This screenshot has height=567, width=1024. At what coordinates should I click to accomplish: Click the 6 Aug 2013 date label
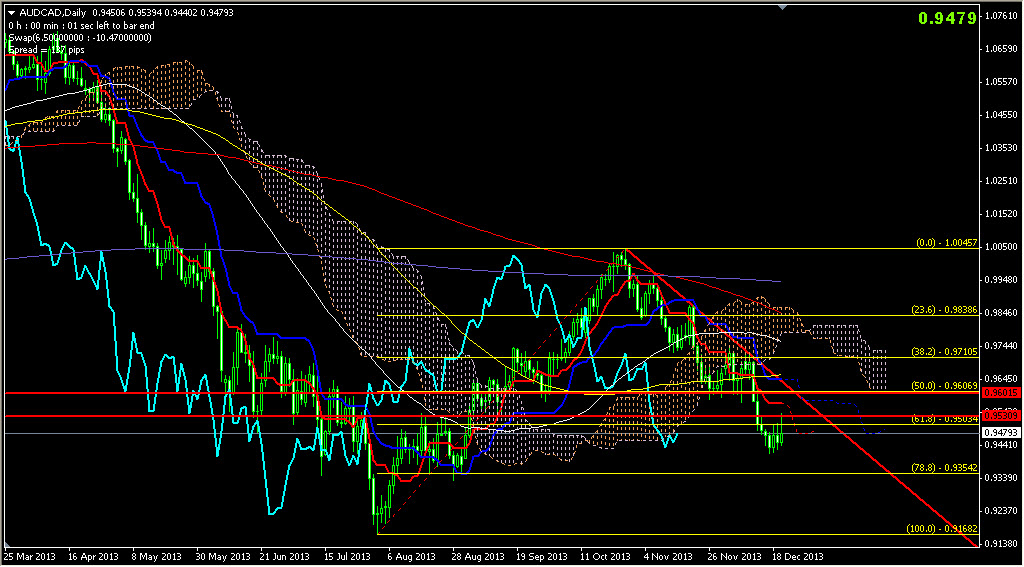pyautogui.click(x=412, y=555)
